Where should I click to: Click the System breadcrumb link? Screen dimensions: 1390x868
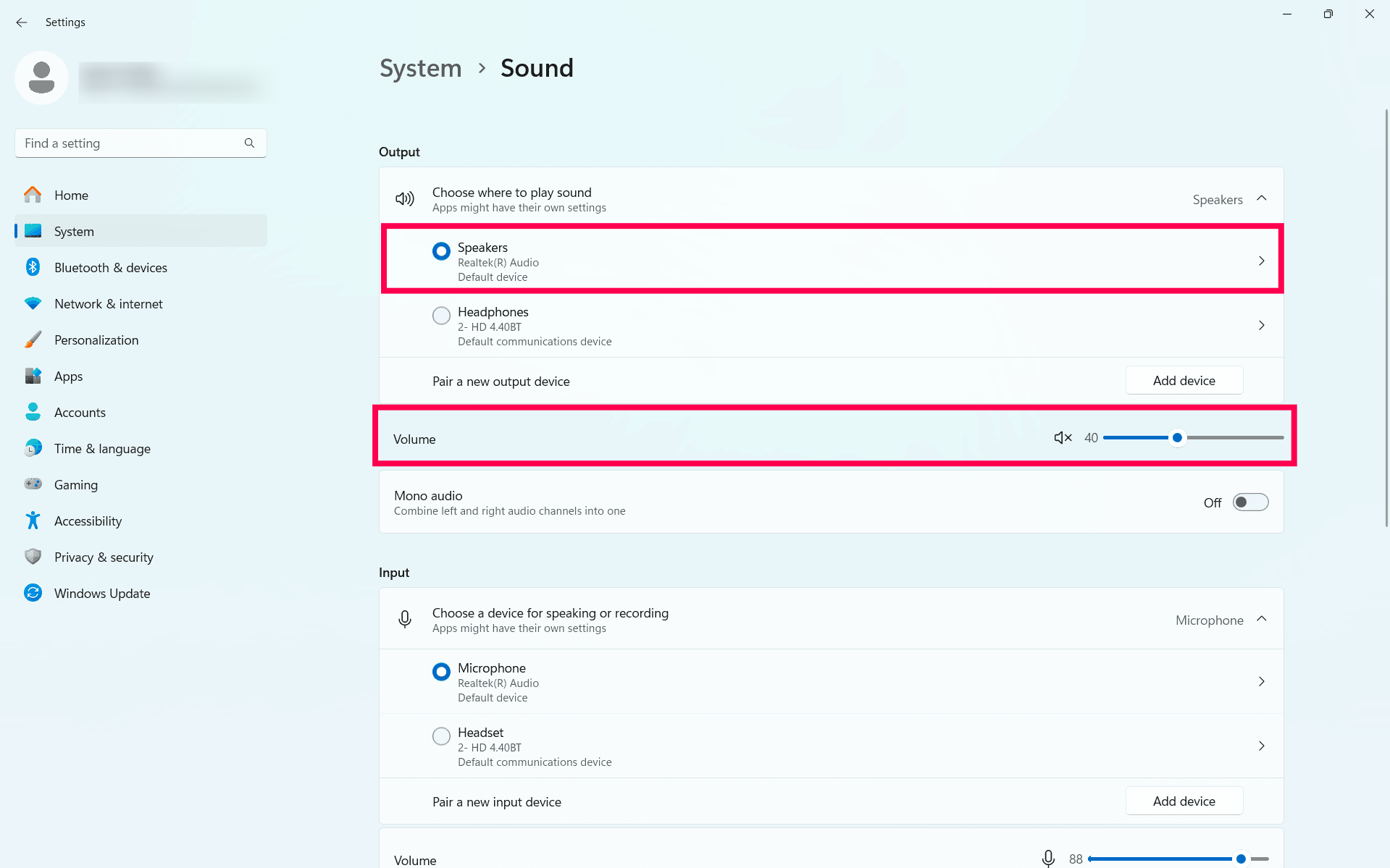pyautogui.click(x=420, y=69)
